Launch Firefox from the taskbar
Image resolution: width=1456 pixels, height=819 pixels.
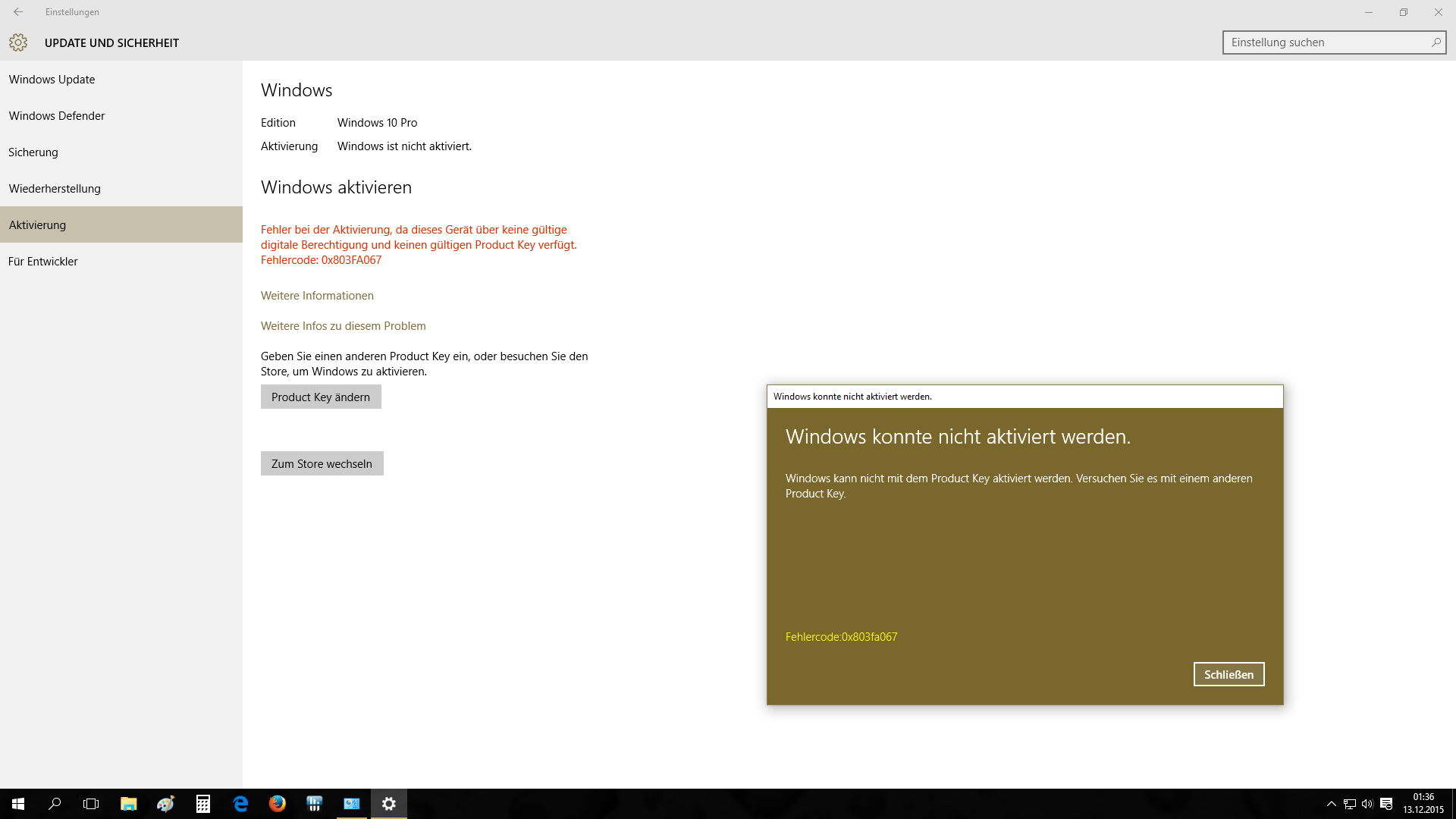(x=278, y=804)
